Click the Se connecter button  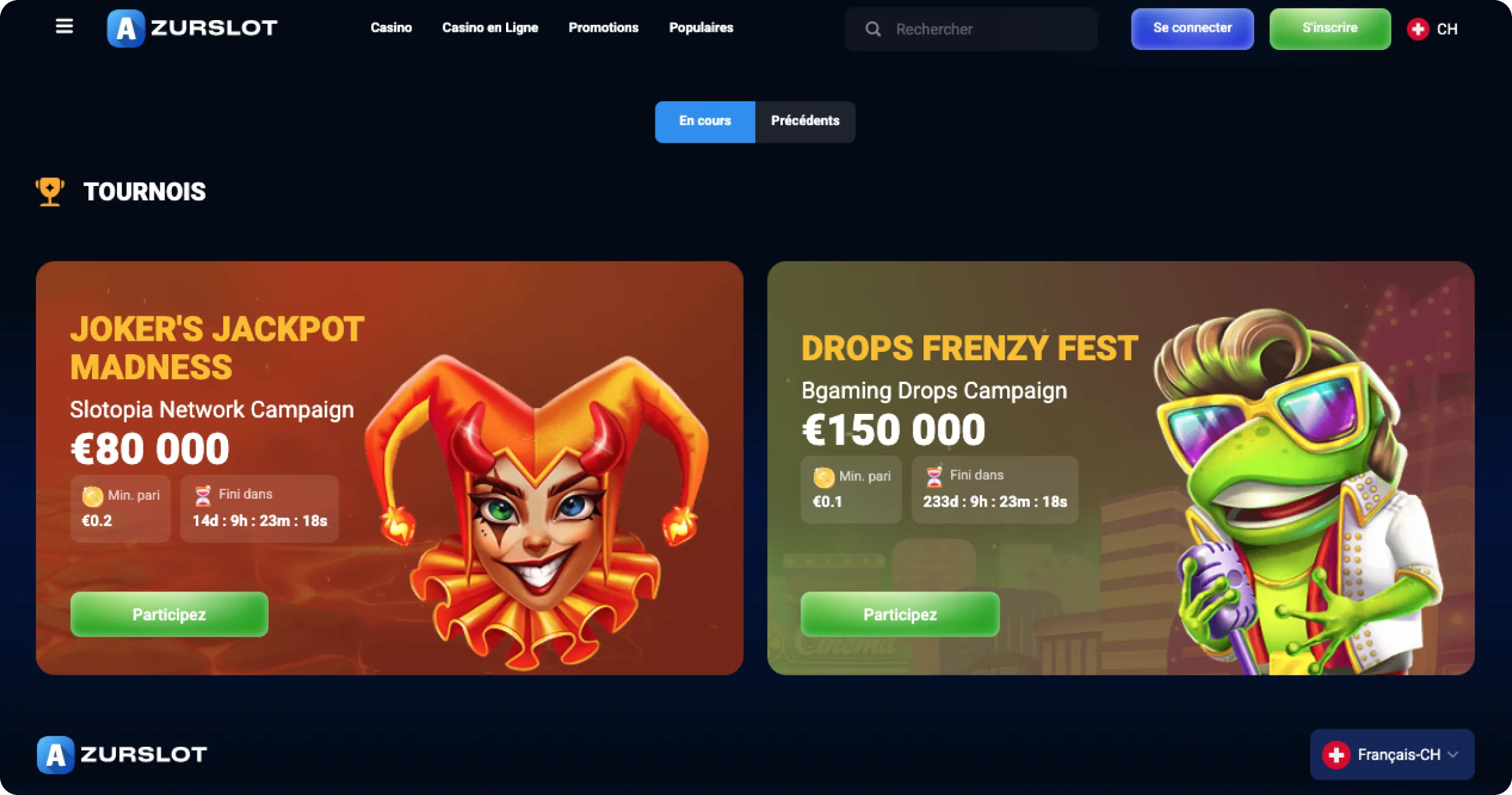(x=1193, y=29)
